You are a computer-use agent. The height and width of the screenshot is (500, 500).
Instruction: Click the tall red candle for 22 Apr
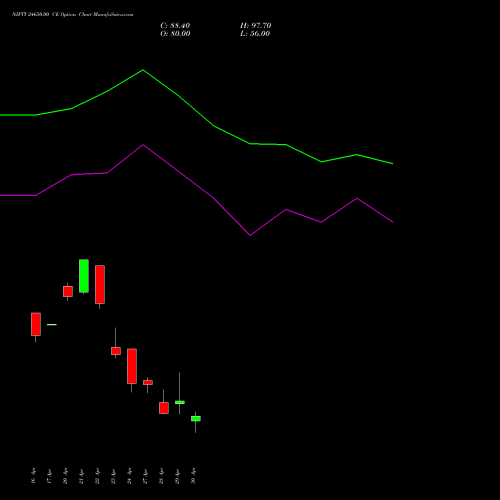(x=100, y=285)
